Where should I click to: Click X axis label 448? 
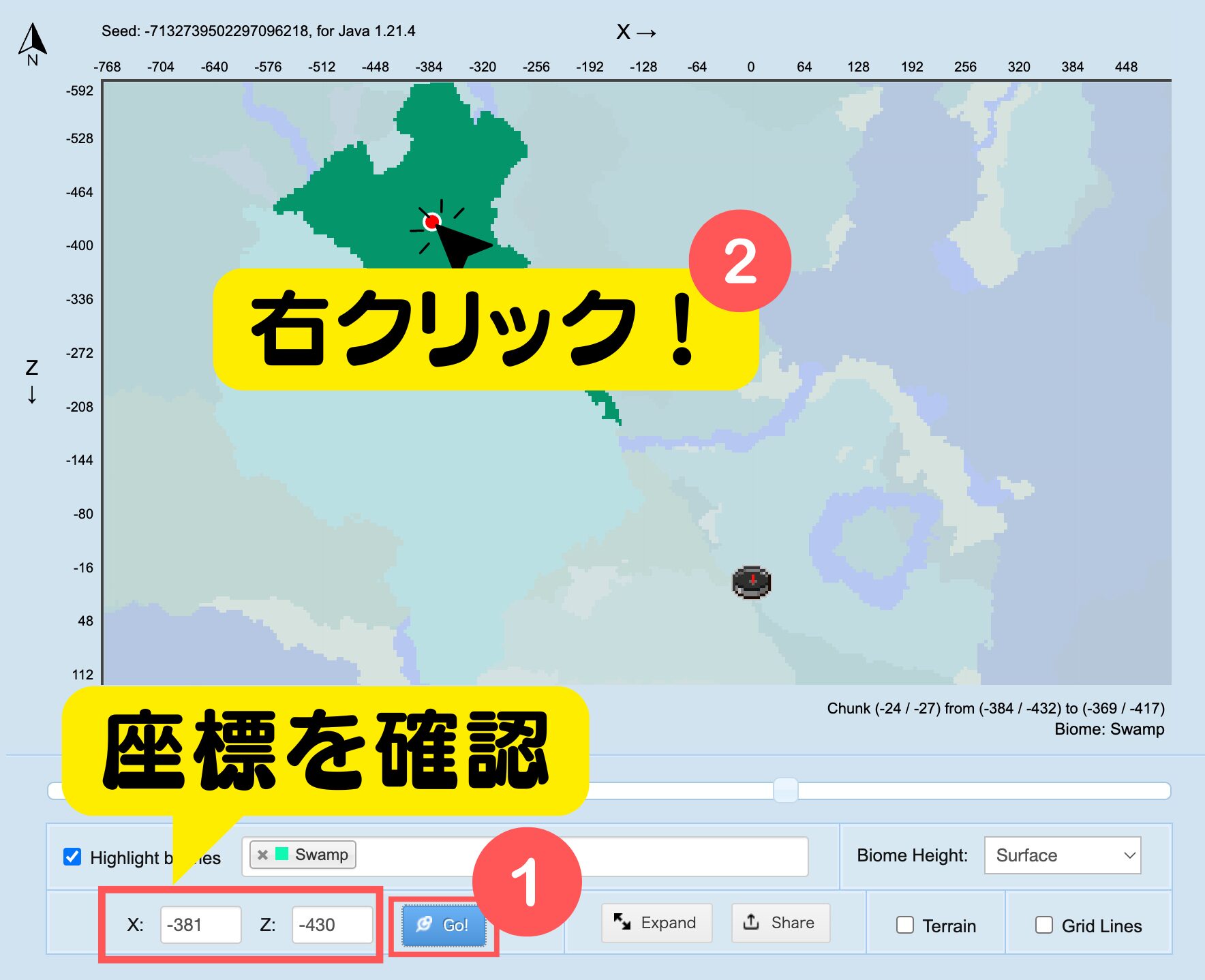point(1126,67)
